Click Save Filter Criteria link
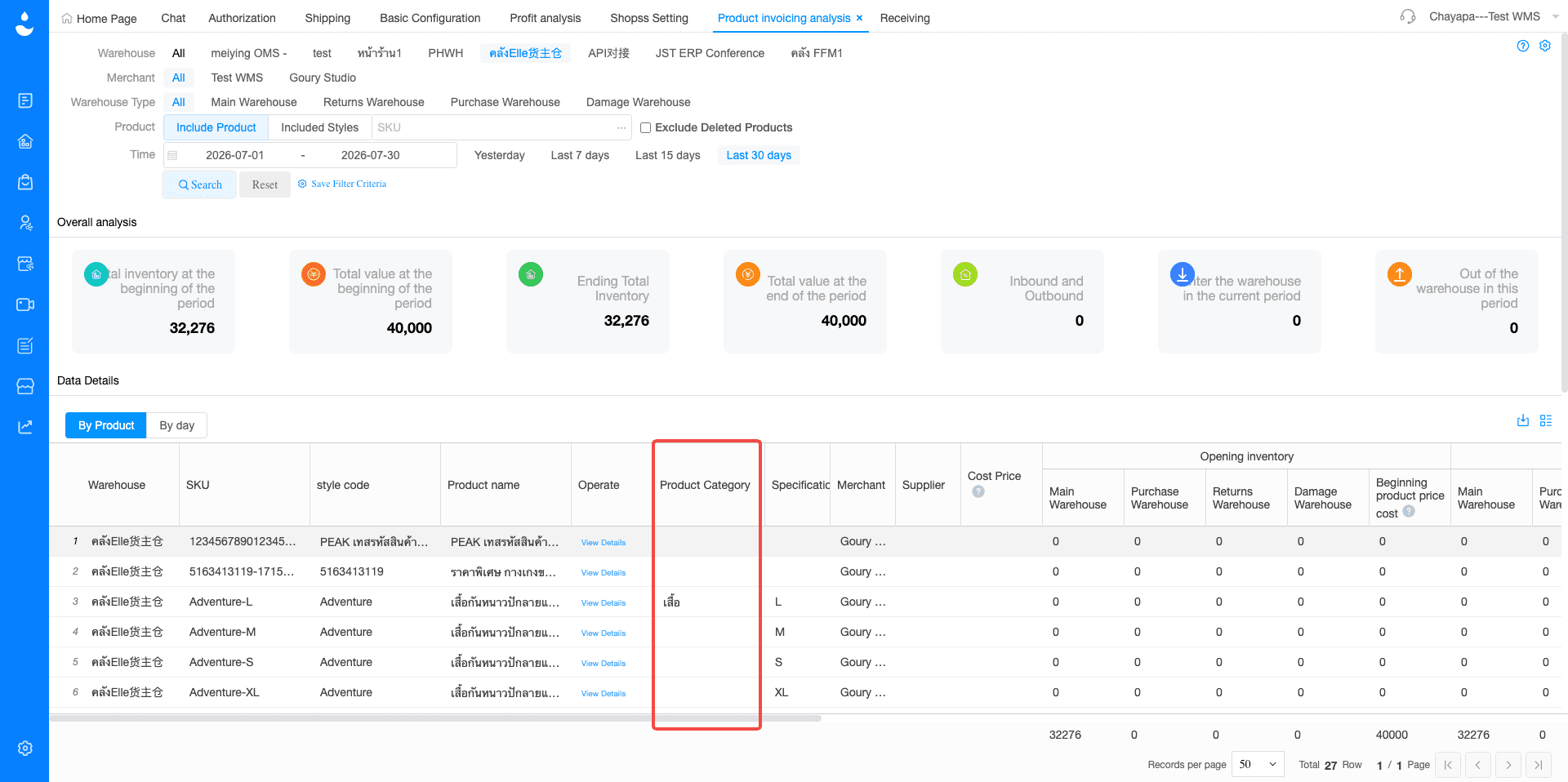 point(342,184)
